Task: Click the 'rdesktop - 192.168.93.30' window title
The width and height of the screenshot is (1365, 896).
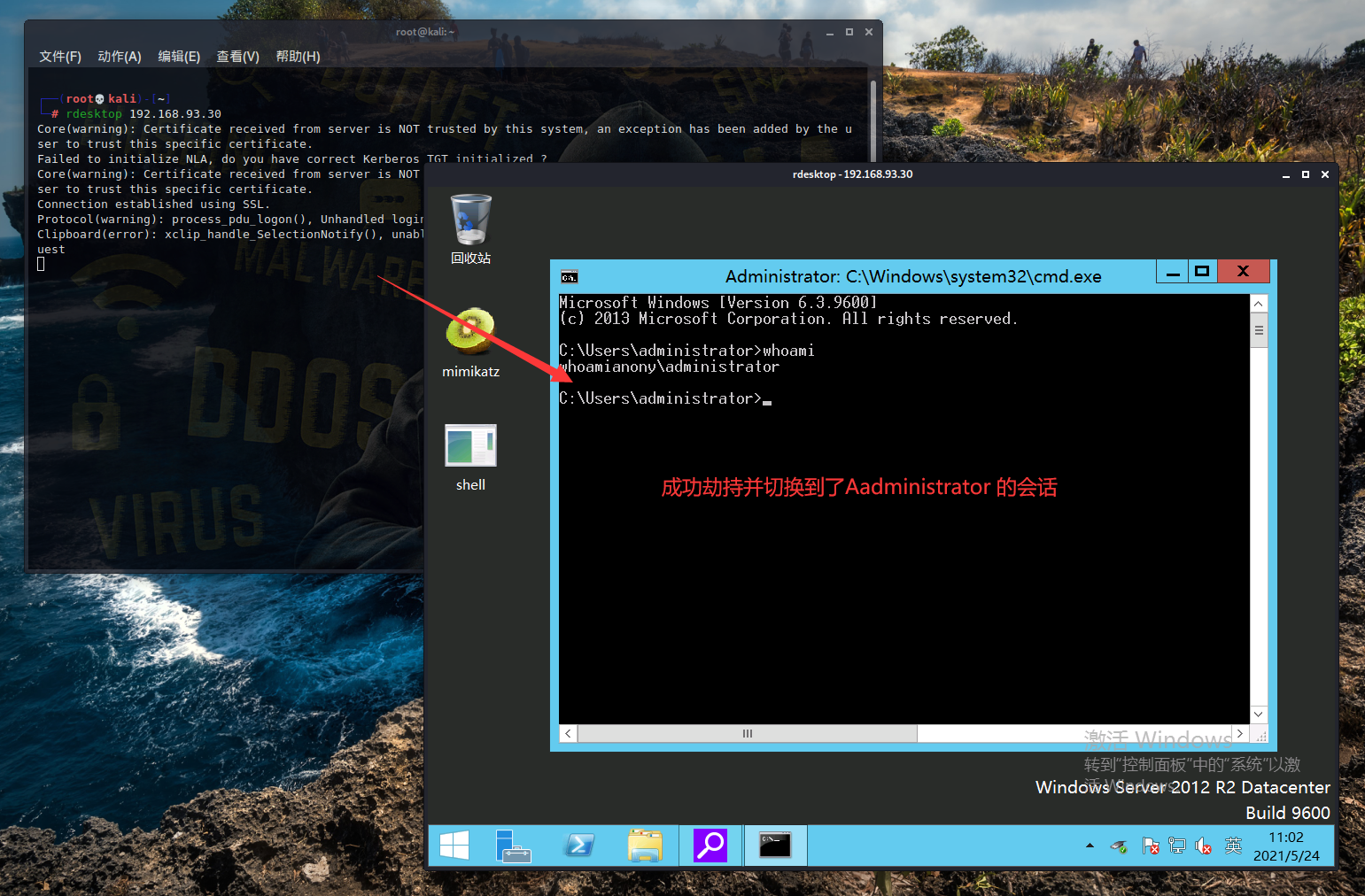Action: tap(852, 174)
